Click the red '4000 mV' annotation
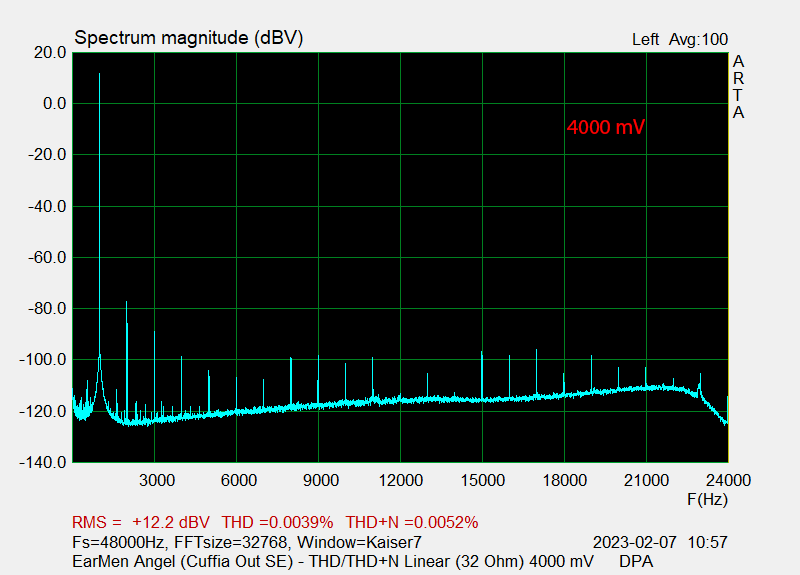The height and width of the screenshot is (575, 800). (606, 128)
